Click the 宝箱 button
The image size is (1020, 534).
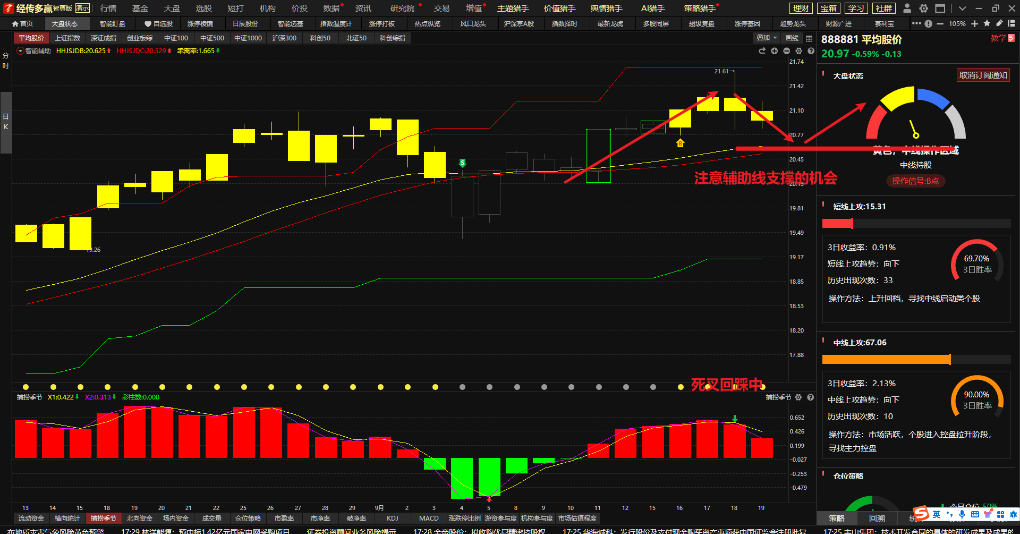coord(829,8)
